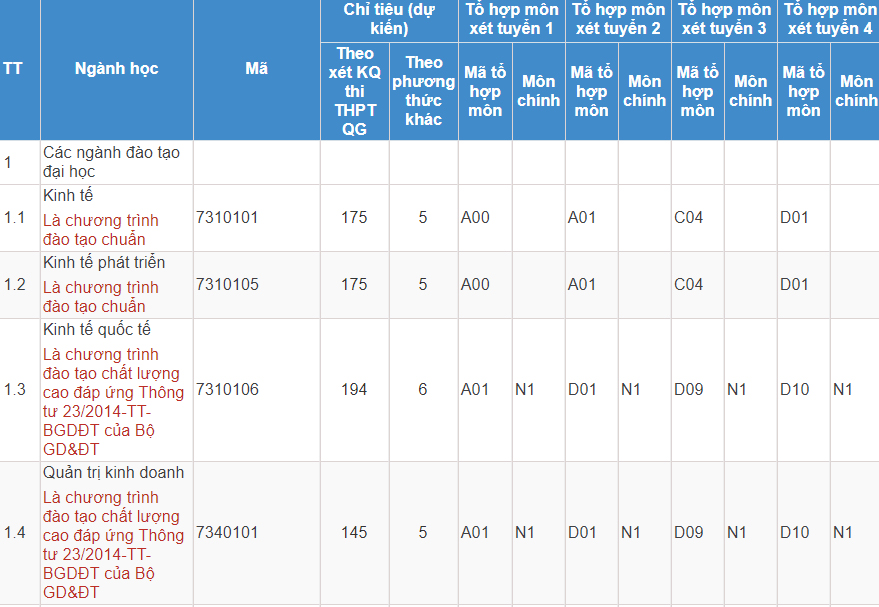The height and width of the screenshot is (607, 879).
Task: Select the 'Tổ hợp môn xét tuyển 3' header
Action: point(724,19)
